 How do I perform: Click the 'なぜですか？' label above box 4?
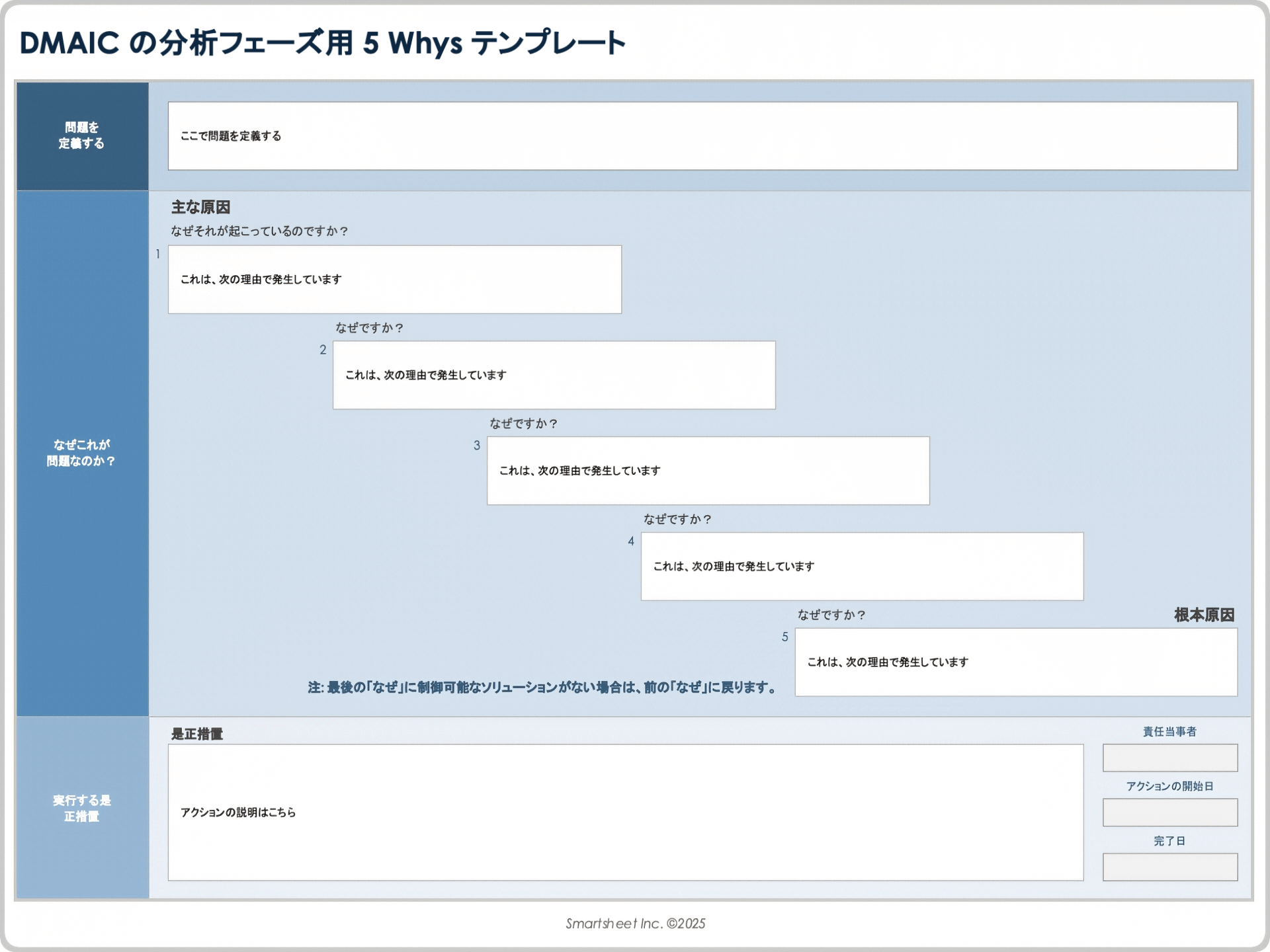coord(678,519)
